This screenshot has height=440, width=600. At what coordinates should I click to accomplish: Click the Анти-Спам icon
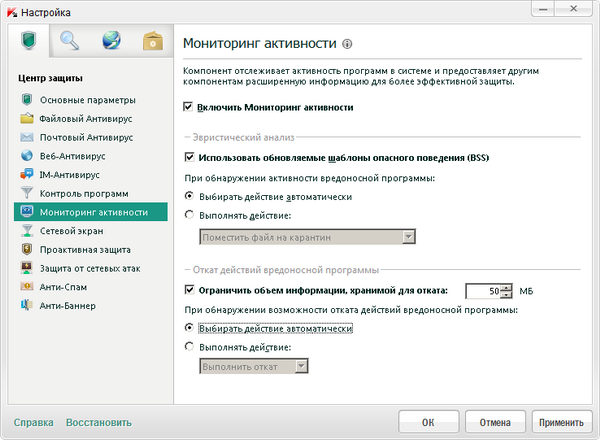pyautogui.click(x=27, y=286)
